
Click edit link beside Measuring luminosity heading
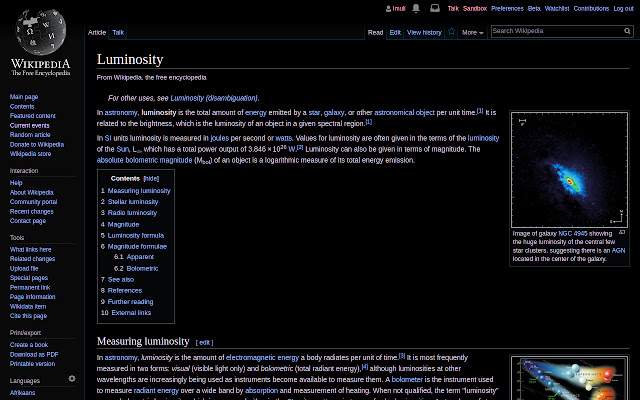click(204, 341)
